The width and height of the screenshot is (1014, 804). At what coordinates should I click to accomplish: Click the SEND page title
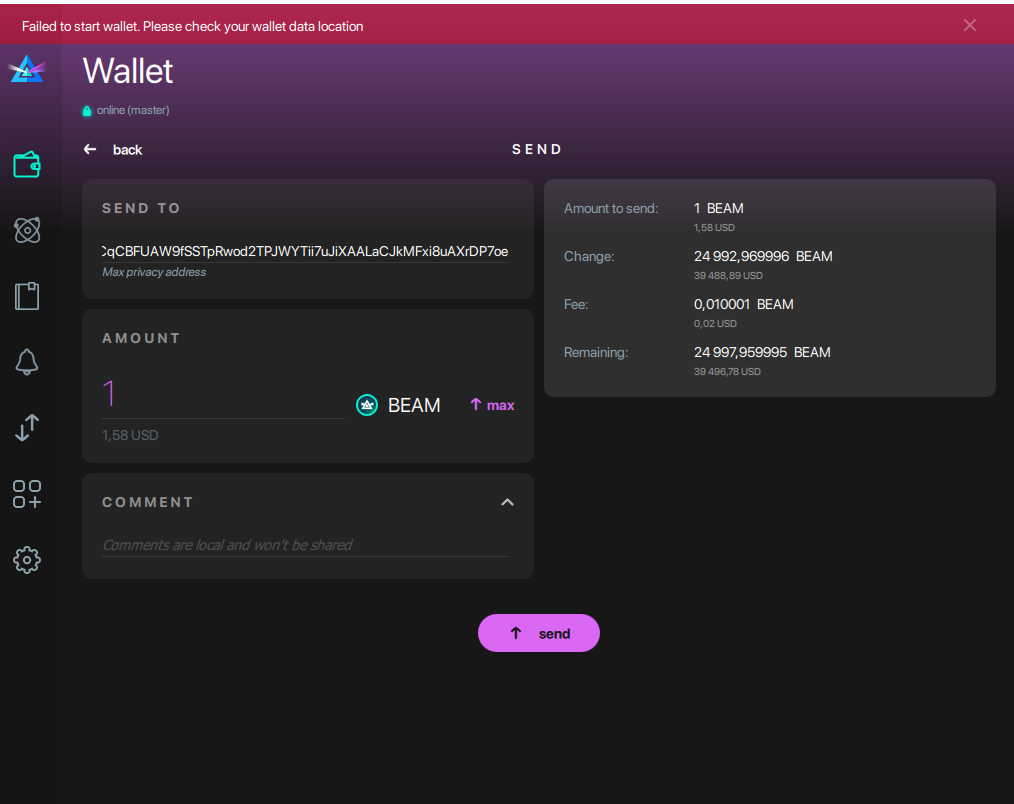[x=537, y=148]
